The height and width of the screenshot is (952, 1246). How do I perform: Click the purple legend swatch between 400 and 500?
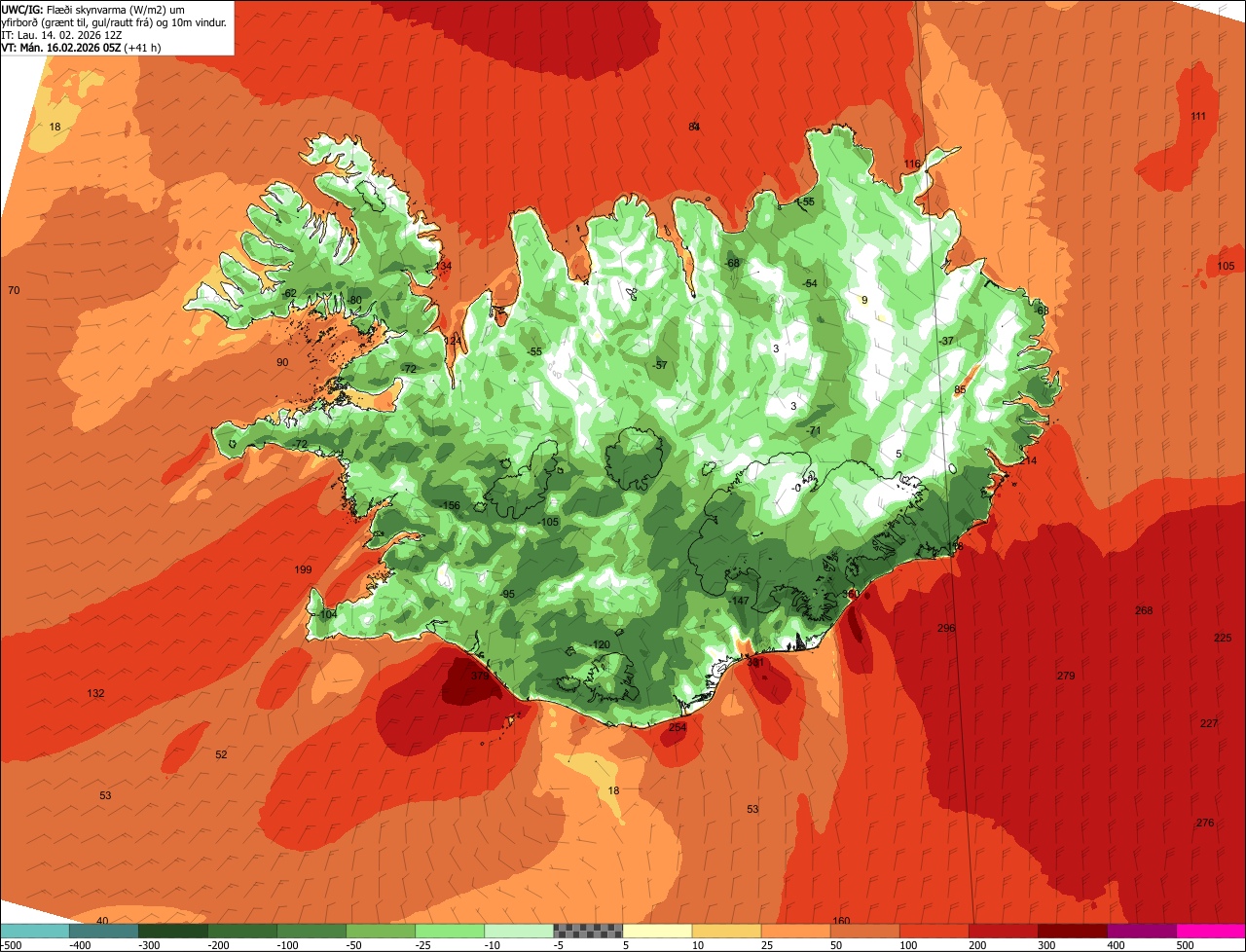tap(1142, 931)
